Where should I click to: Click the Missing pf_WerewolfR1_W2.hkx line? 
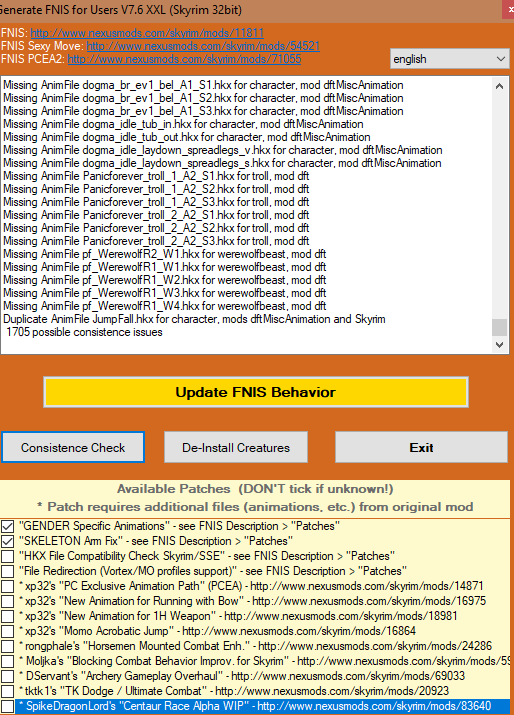coord(165,280)
